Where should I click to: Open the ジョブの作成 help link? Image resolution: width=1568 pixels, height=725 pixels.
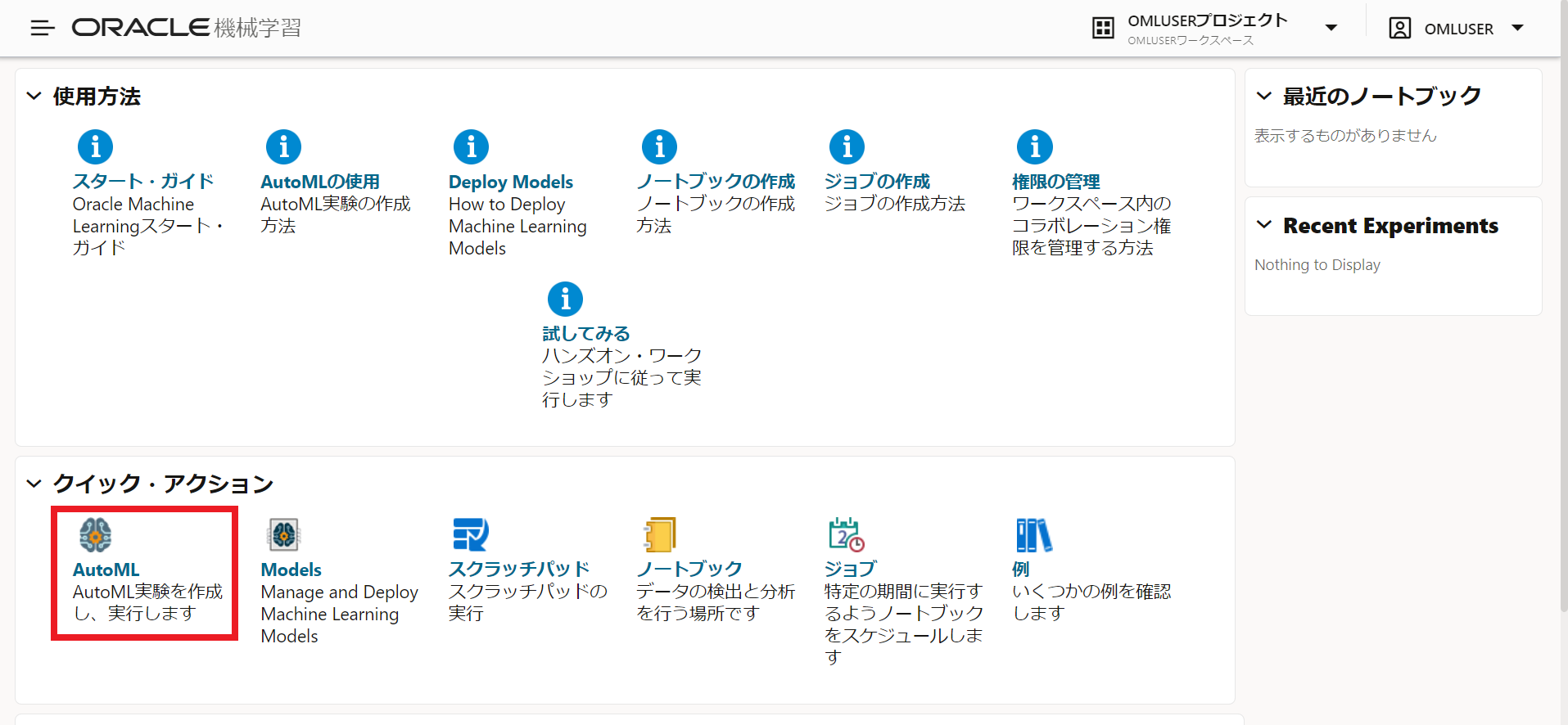pyautogui.click(x=877, y=182)
